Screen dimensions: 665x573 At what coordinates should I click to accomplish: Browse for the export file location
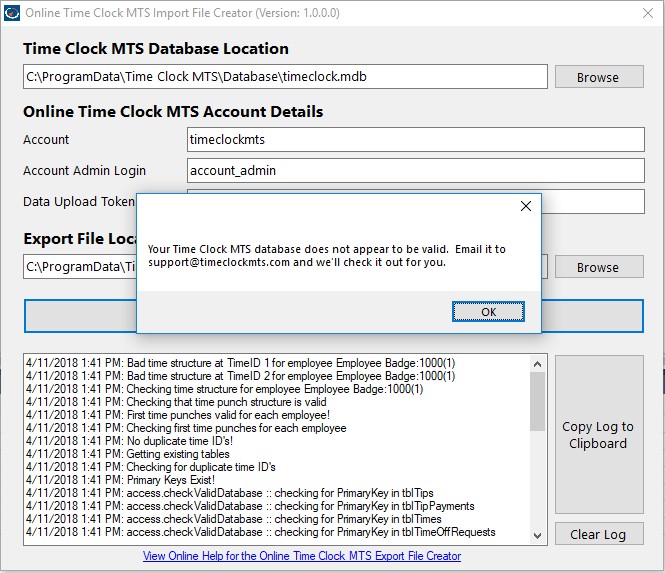599,267
